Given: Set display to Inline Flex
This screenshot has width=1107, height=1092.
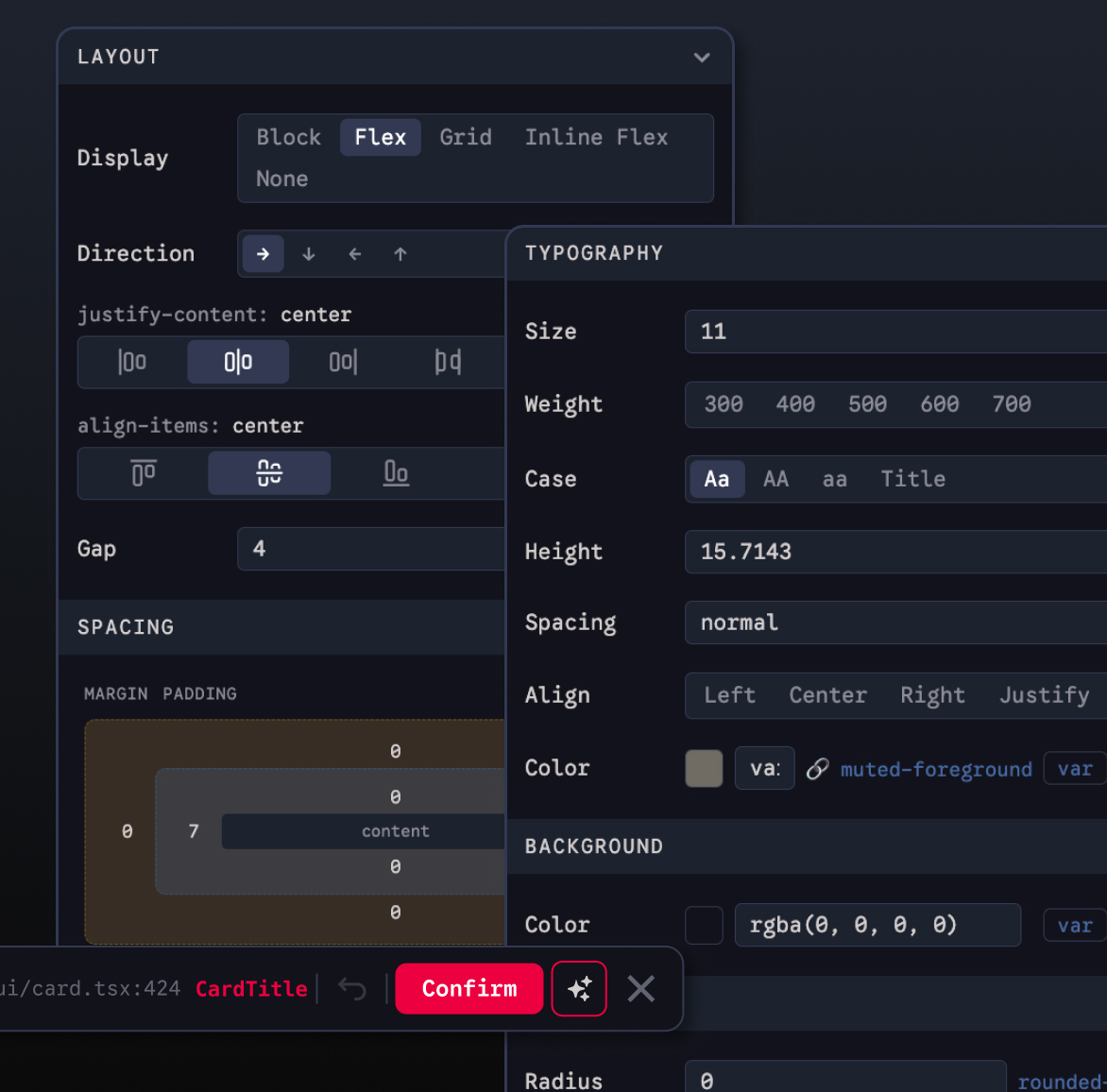Looking at the screenshot, I should point(596,137).
